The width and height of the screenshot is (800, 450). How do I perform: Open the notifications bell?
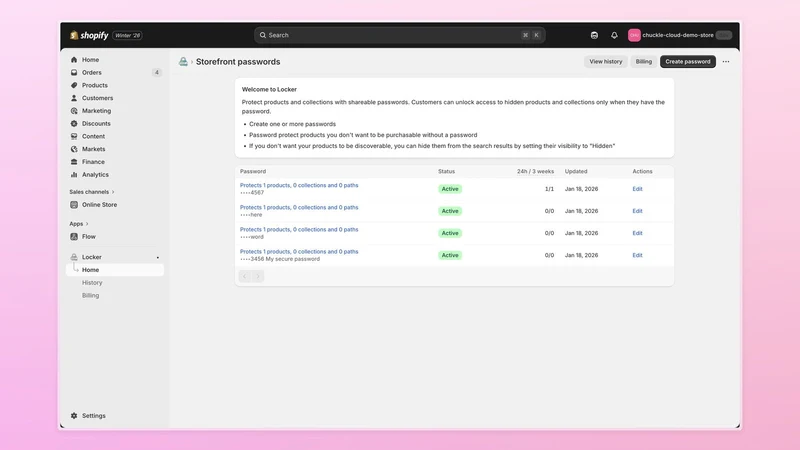click(614, 35)
